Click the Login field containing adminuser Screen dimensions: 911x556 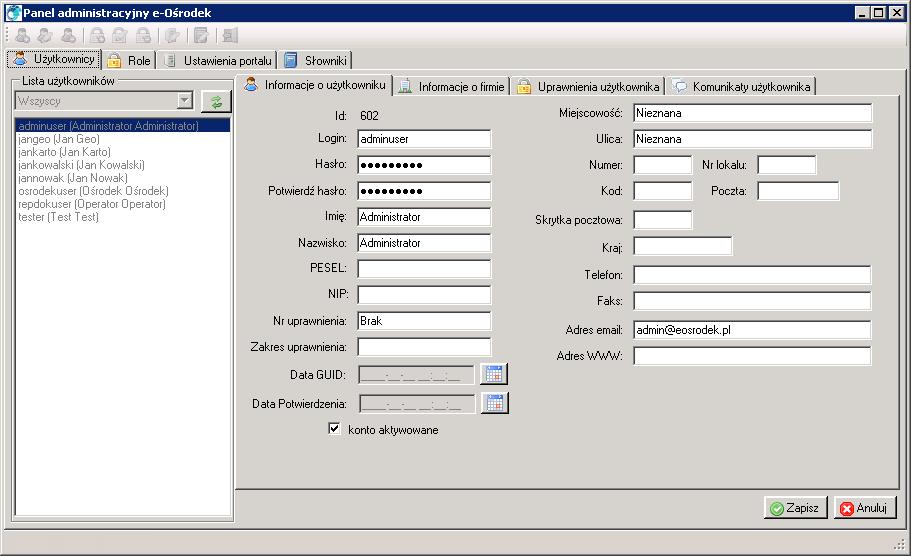coord(424,139)
